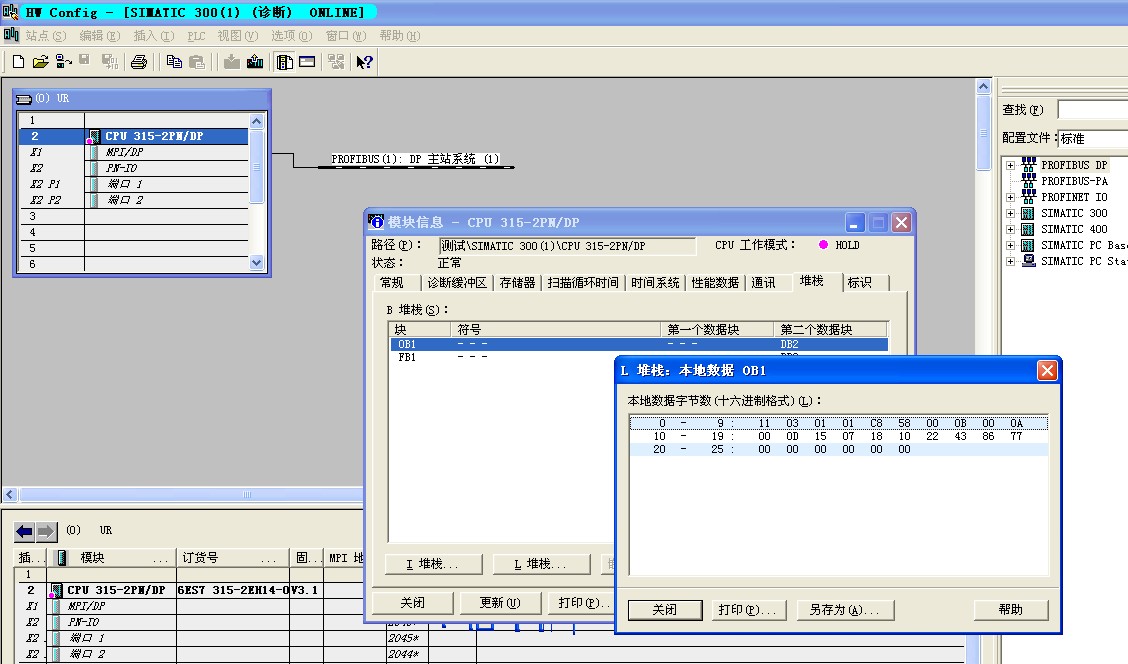Select the OB1 row in B stack
Image resolution: width=1128 pixels, height=664 pixels.
click(640, 345)
